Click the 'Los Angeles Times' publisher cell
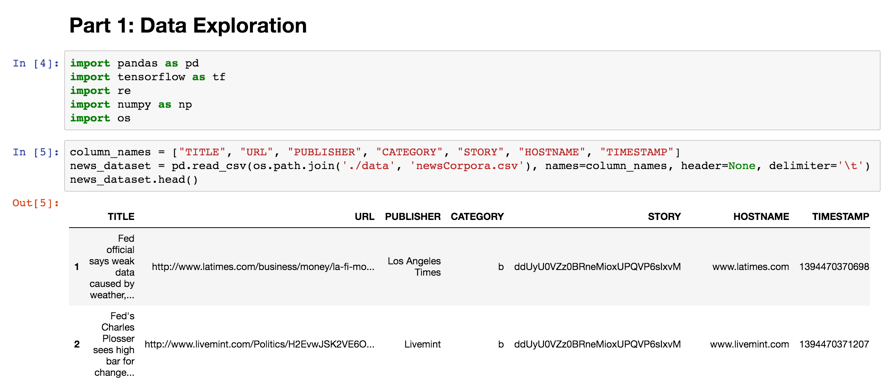 coord(414,266)
